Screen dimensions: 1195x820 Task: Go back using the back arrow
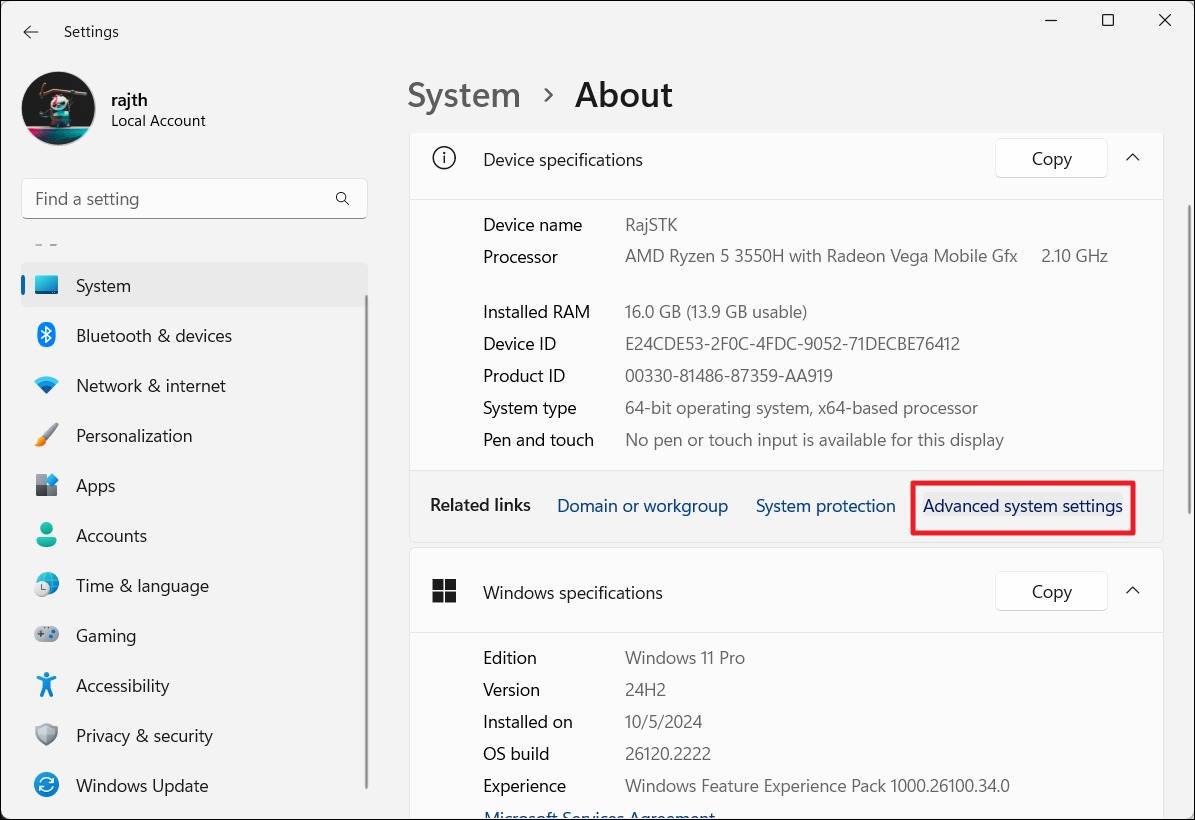31,32
